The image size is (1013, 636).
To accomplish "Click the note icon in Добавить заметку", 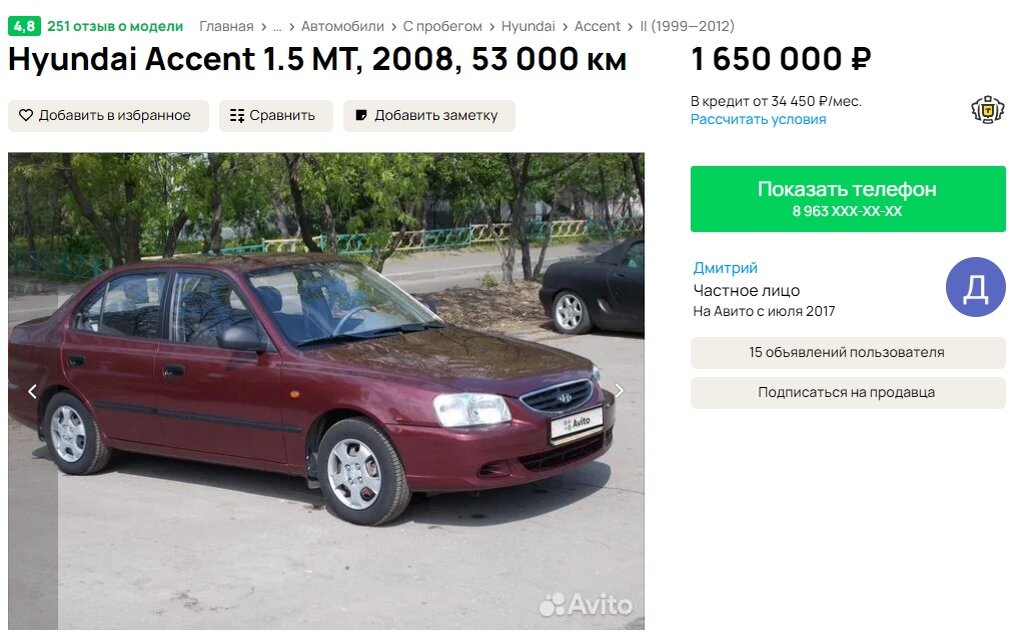I will [362, 116].
